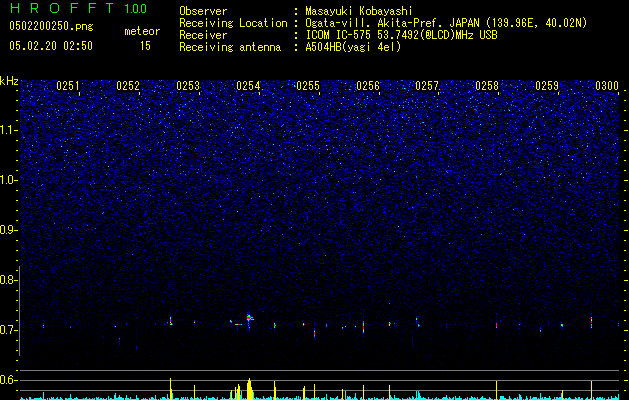Click the Receiving Location label

coord(233,23)
